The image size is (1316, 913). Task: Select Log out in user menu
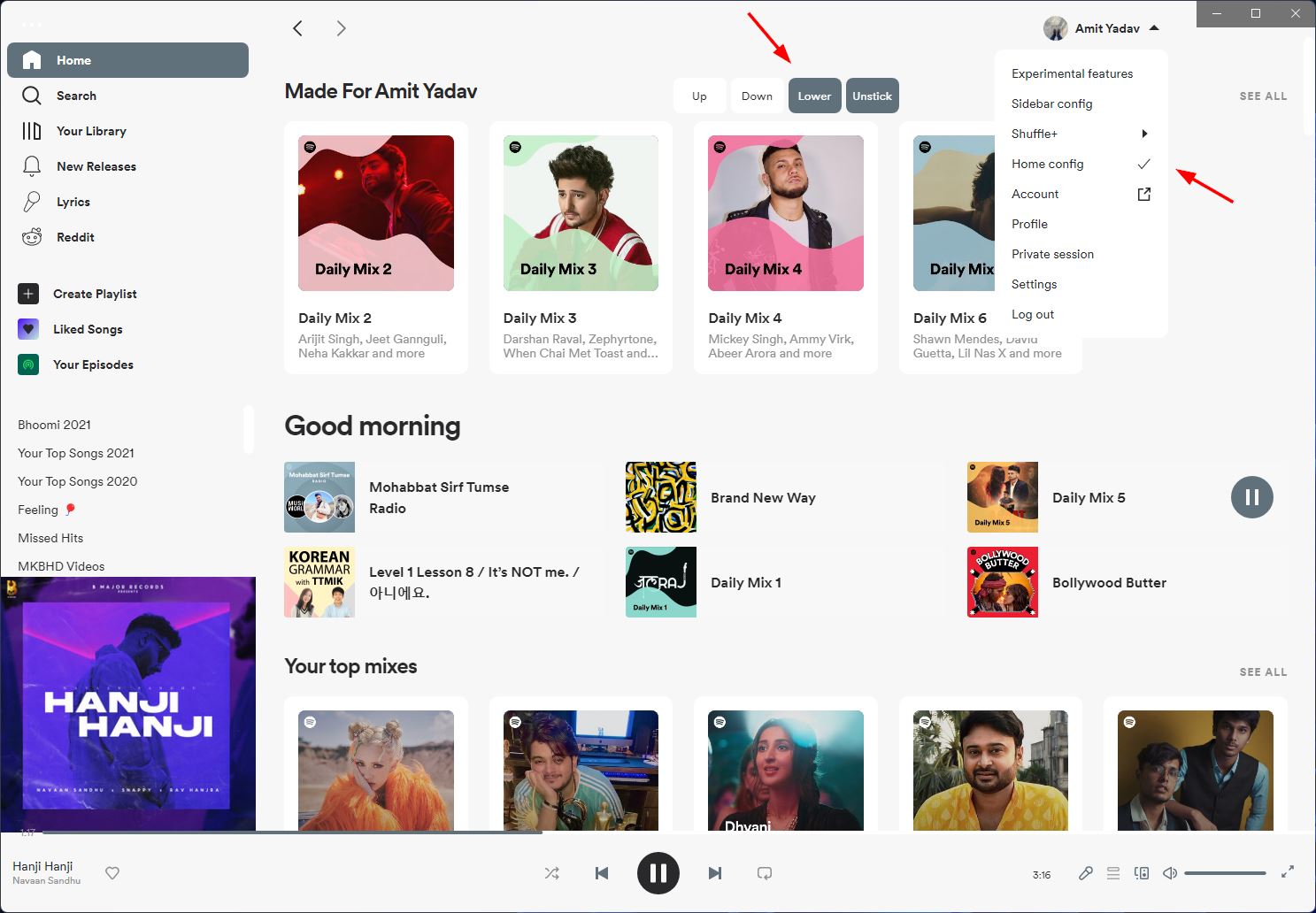point(1081,314)
